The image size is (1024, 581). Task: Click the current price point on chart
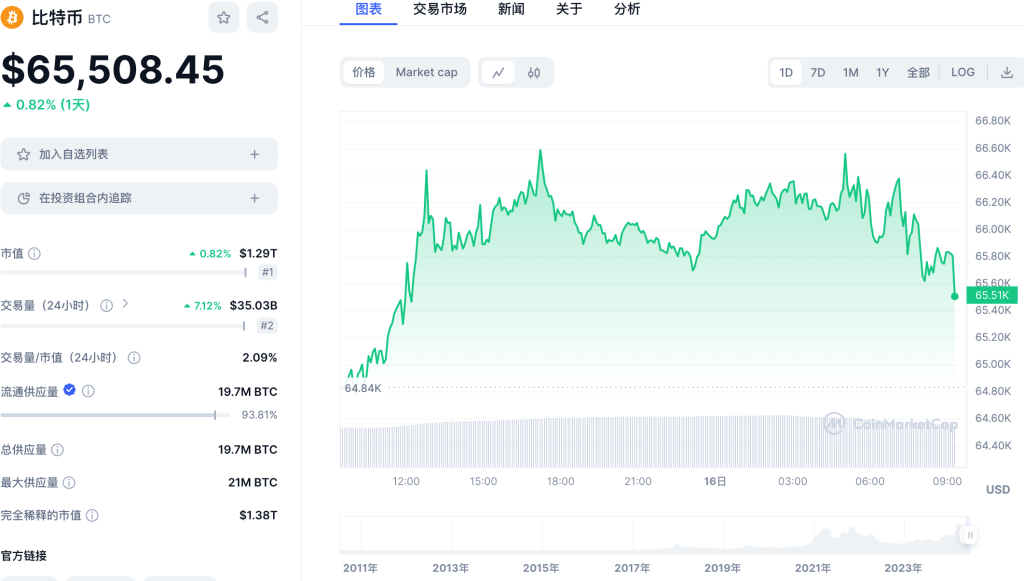coord(954,296)
